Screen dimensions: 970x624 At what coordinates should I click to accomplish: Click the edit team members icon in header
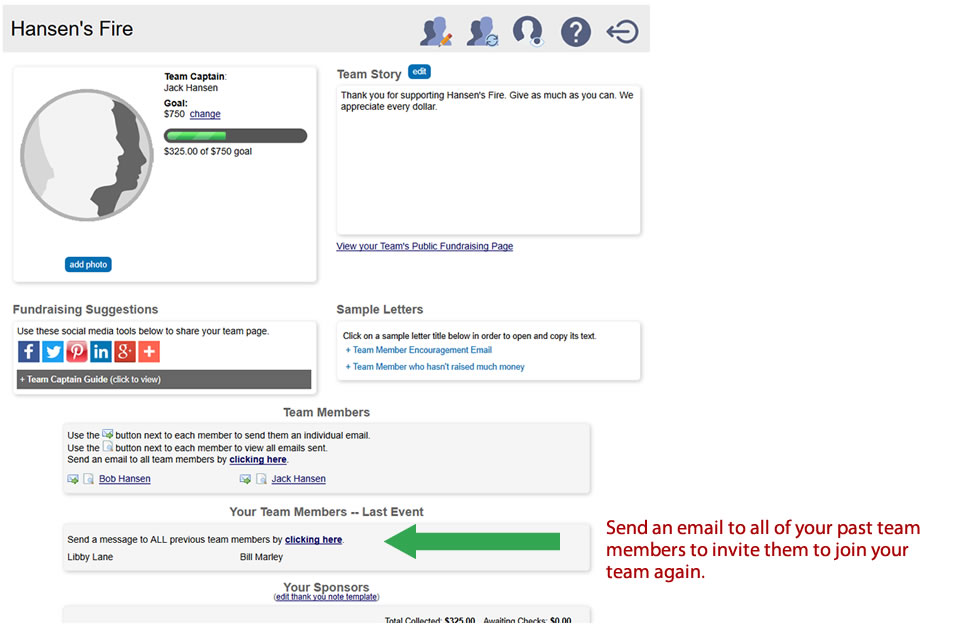(x=436, y=31)
